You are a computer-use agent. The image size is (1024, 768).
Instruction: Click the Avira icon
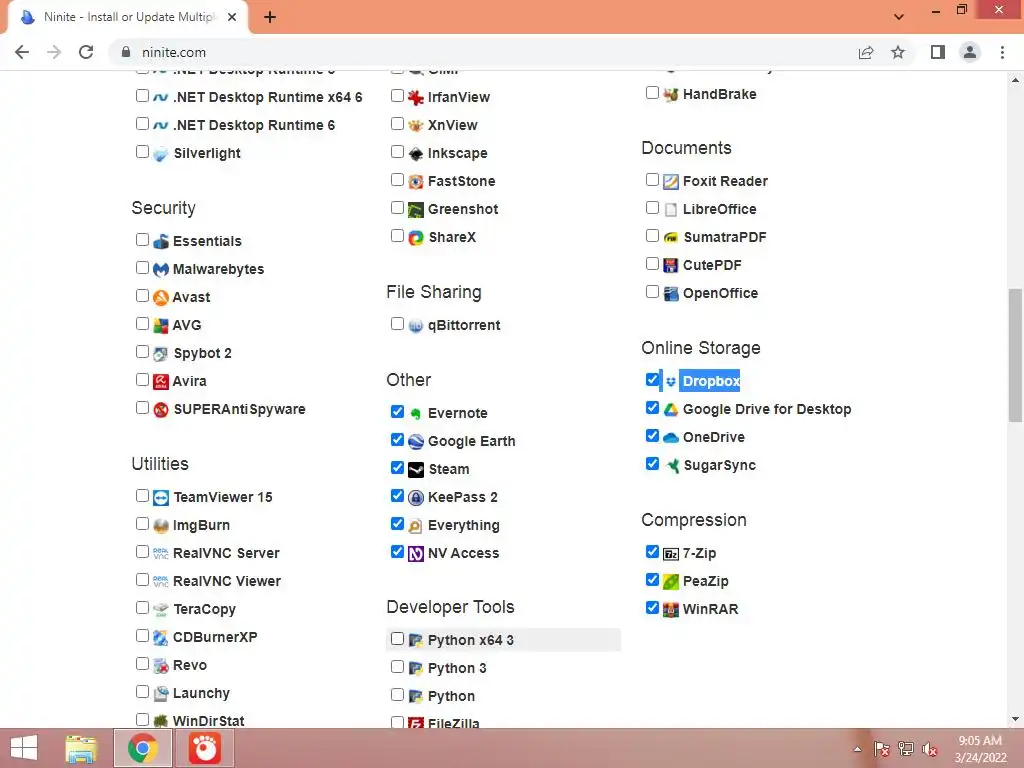(161, 381)
